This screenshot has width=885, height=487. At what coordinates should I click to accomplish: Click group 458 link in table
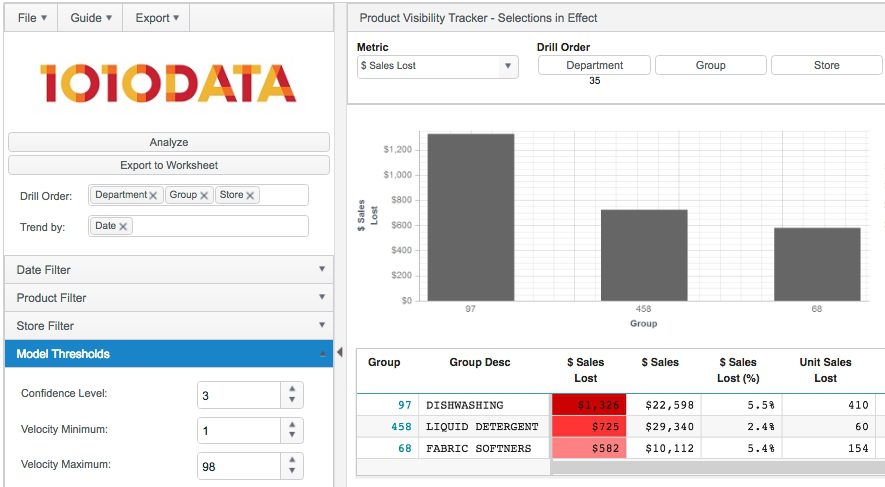coord(401,427)
